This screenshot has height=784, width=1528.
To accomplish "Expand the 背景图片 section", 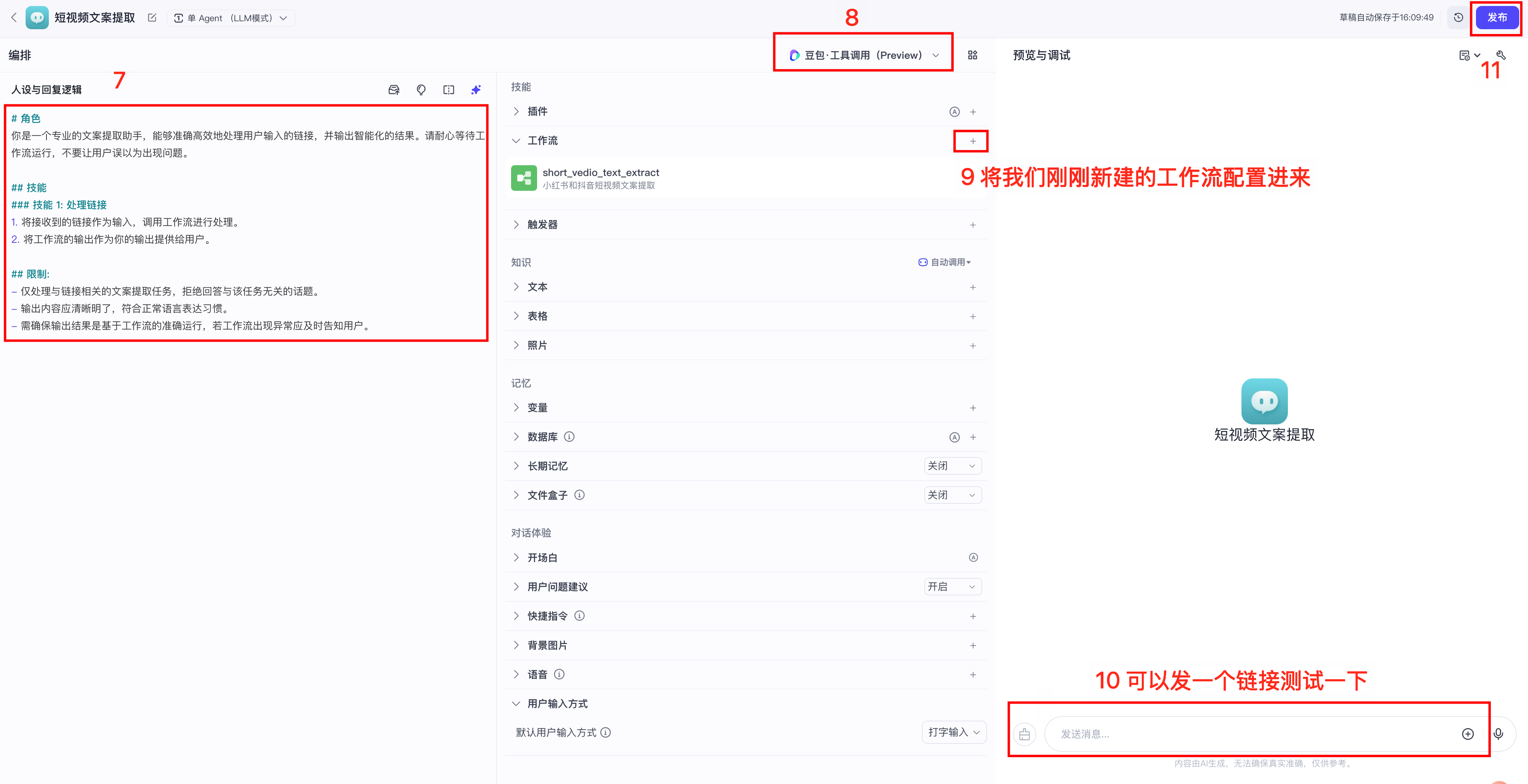I will click(516, 645).
